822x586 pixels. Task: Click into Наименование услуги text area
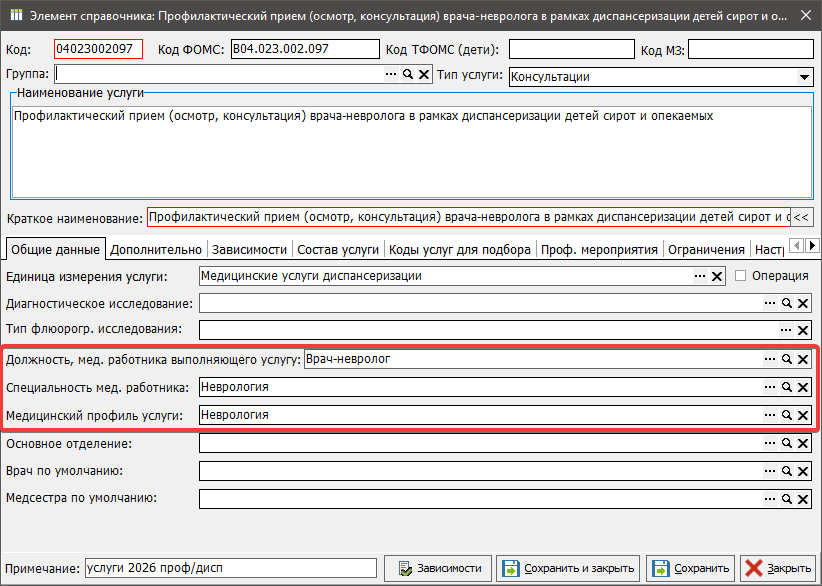pos(412,152)
